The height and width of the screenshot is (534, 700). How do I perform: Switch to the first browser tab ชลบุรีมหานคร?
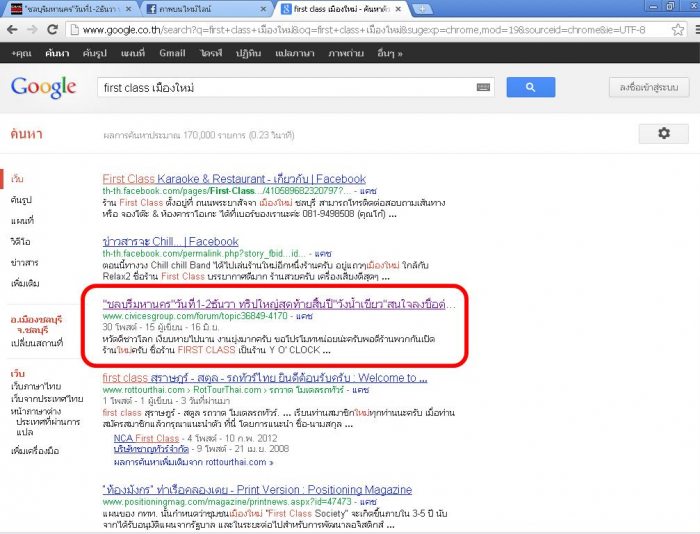[x=71, y=9]
